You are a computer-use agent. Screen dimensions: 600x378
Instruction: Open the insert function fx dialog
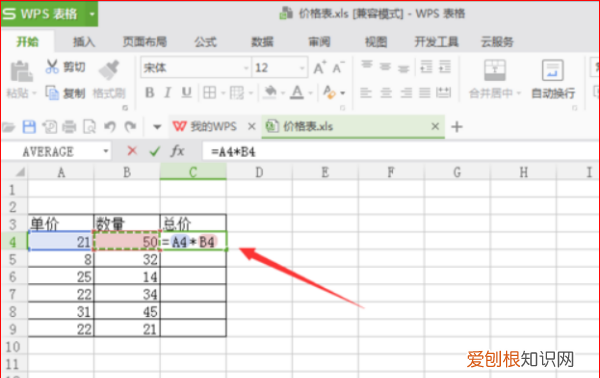(x=177, y=151)
